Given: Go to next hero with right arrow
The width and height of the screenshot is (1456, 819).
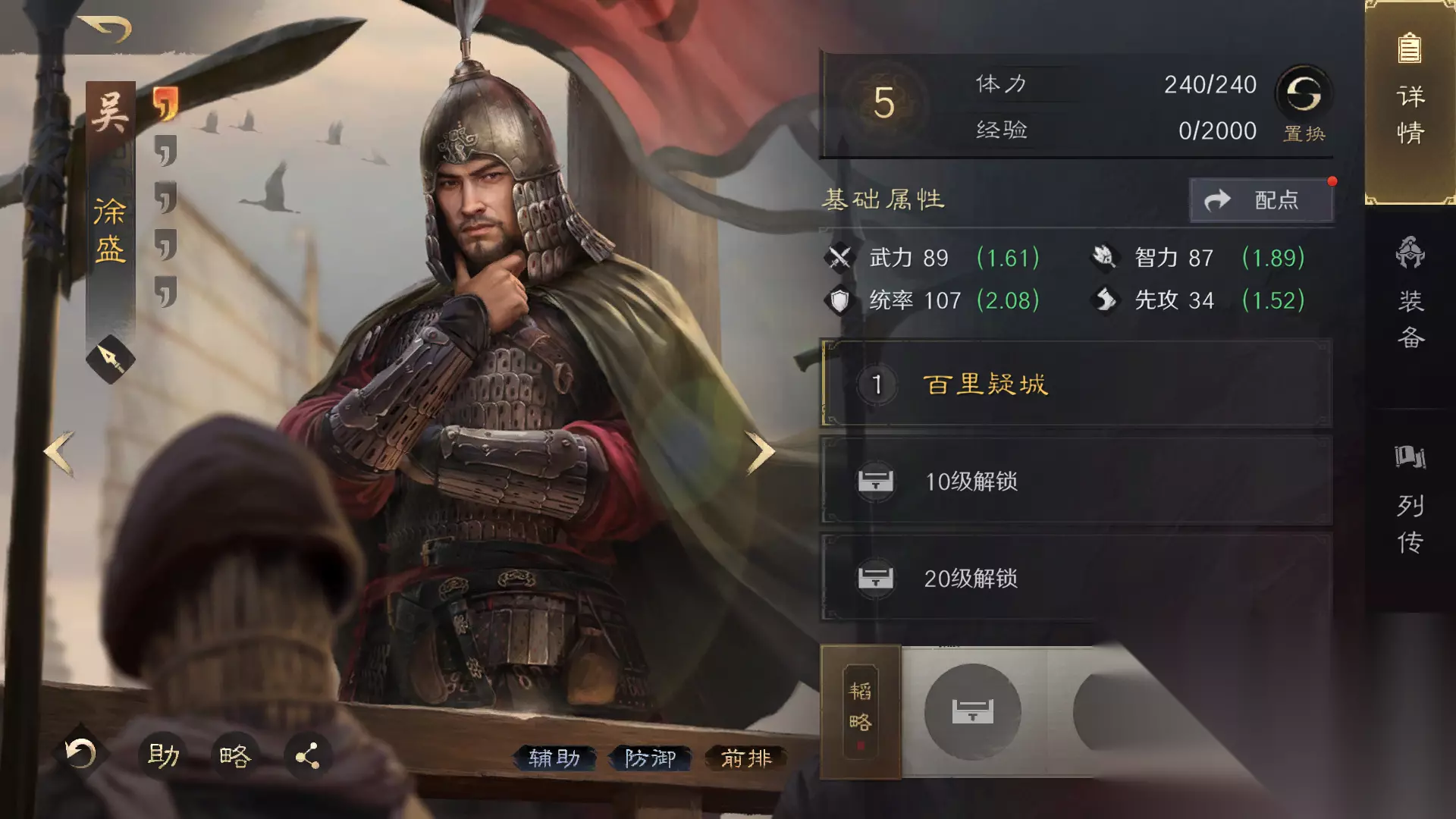Looking at the screenshot, I should point(760,453).
